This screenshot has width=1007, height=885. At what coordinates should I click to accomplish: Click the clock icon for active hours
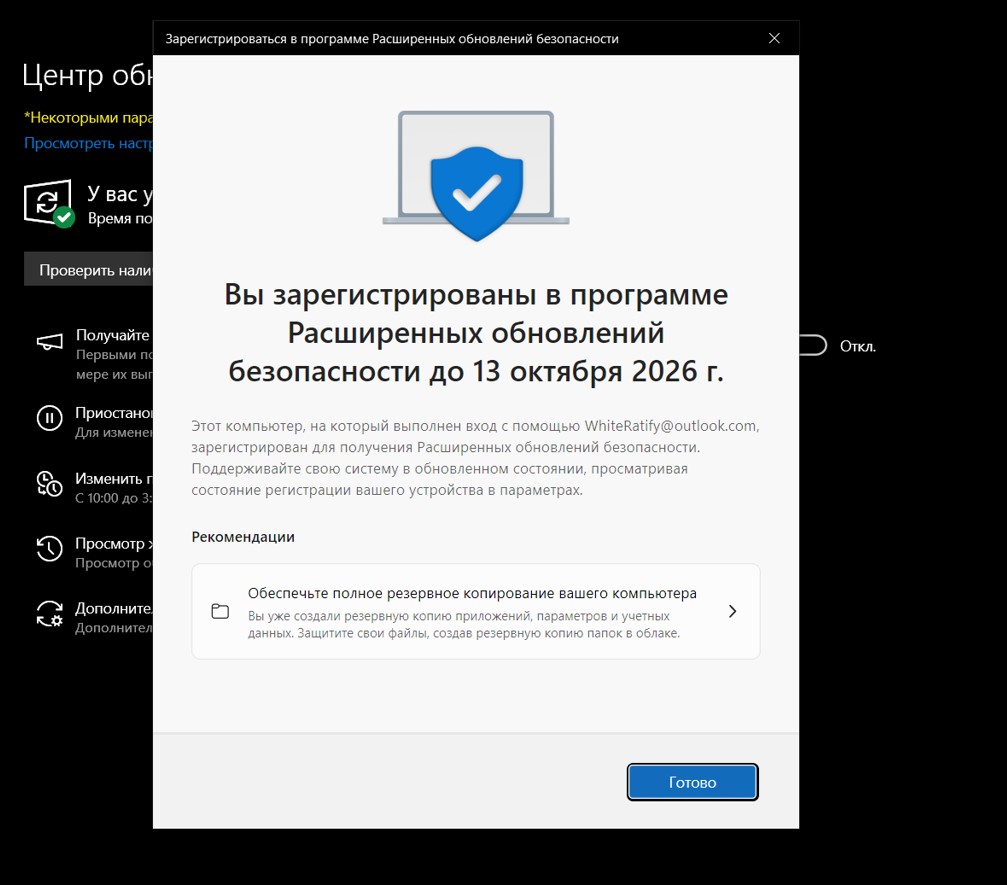[x=49, y=484]
